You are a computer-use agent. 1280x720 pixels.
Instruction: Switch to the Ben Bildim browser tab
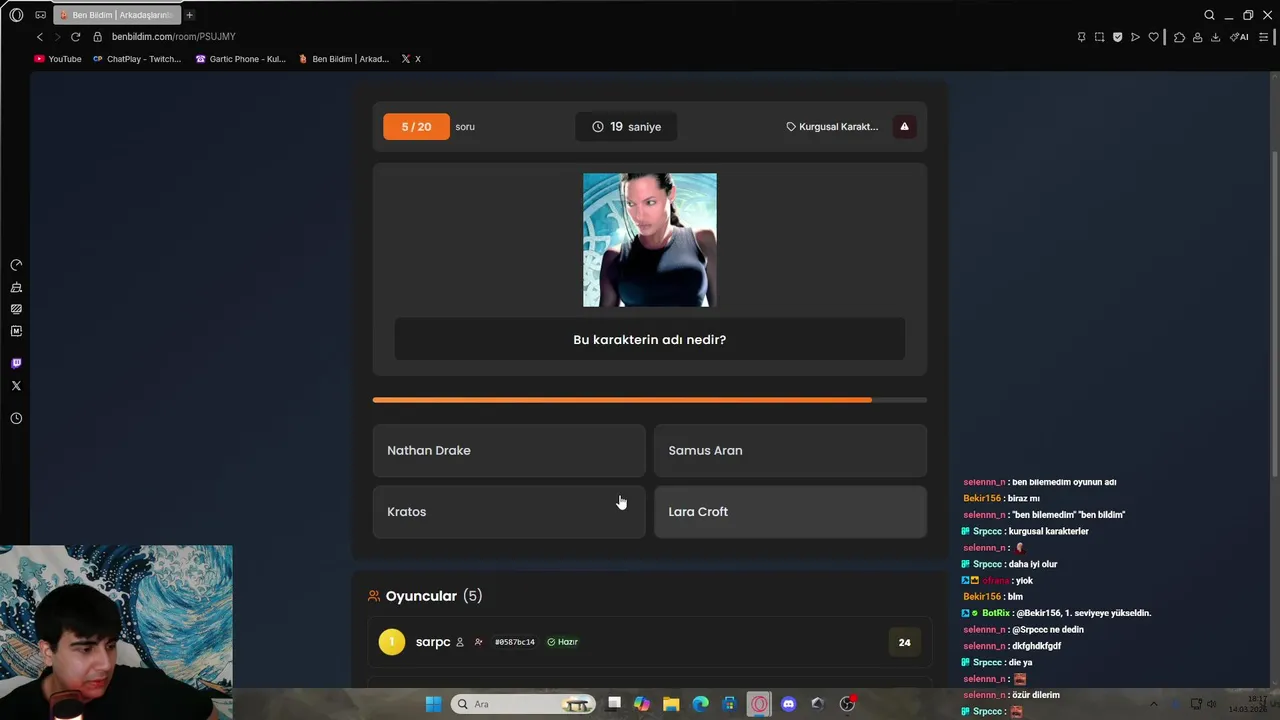[117, 15]
